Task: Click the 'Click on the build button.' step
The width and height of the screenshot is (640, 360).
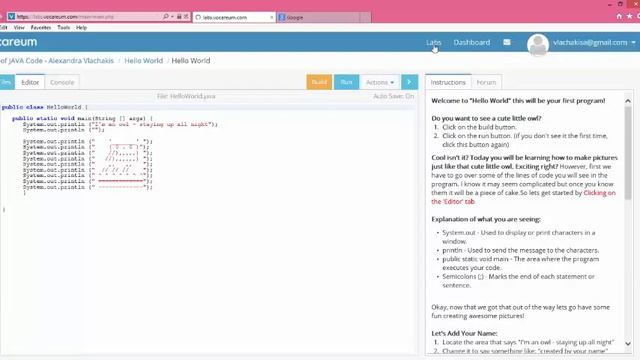Action: point(479,127)
